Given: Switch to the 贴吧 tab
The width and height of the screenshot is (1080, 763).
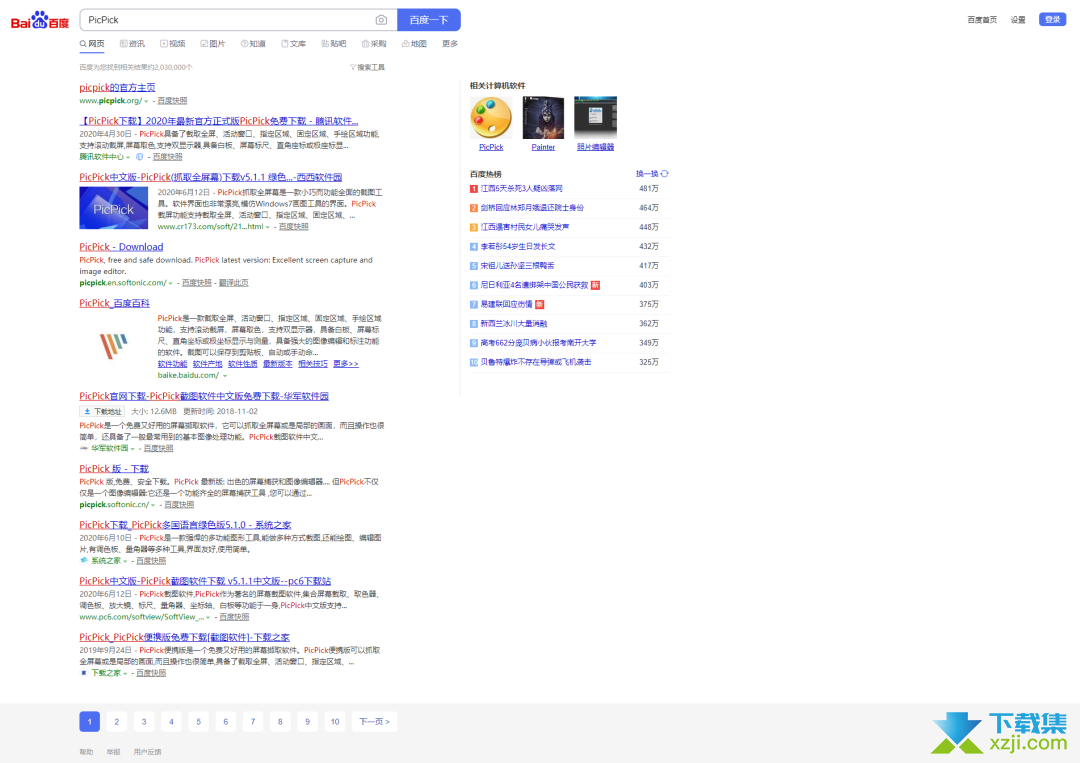Looking at the screenshot, I should (333, 43).
